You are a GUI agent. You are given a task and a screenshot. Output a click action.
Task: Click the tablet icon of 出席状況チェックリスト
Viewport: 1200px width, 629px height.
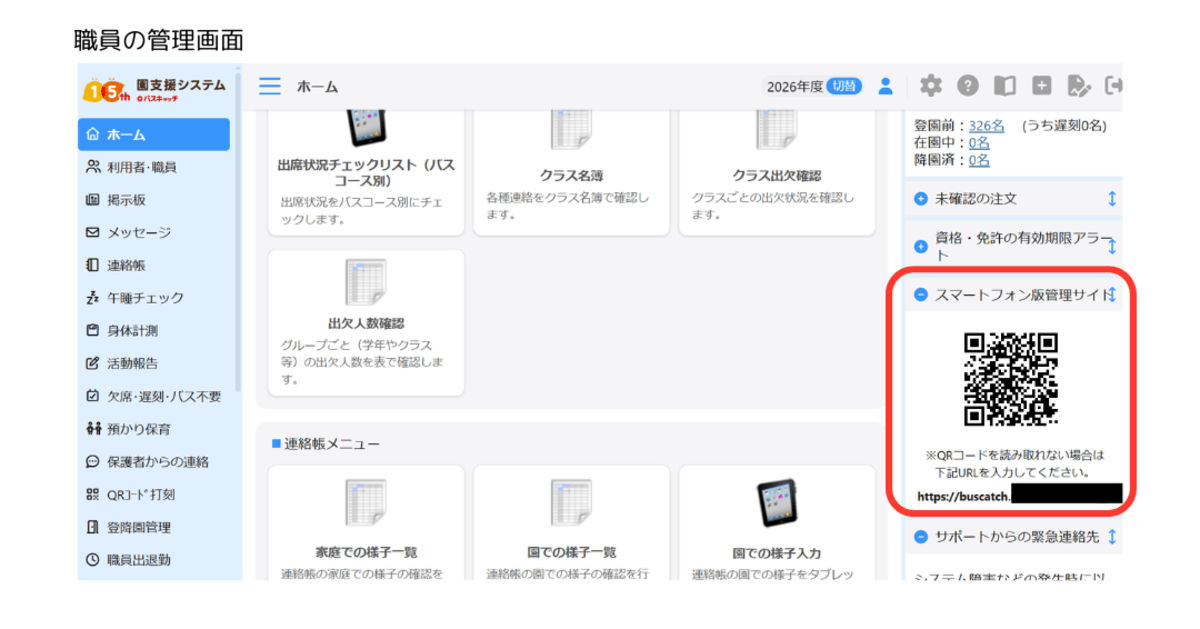[366, 126]
